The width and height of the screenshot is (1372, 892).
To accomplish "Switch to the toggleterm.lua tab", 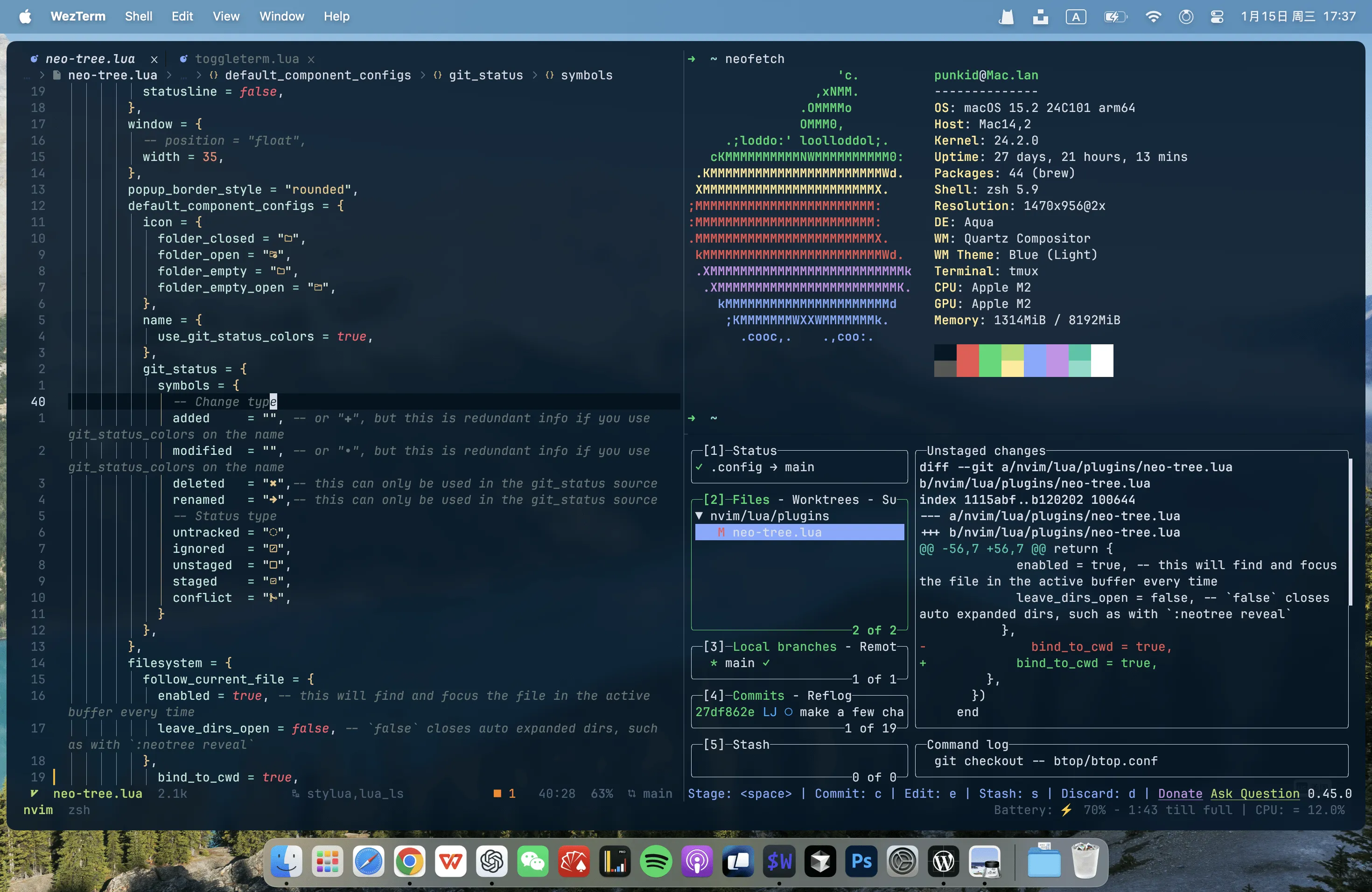I will [247, 58].
